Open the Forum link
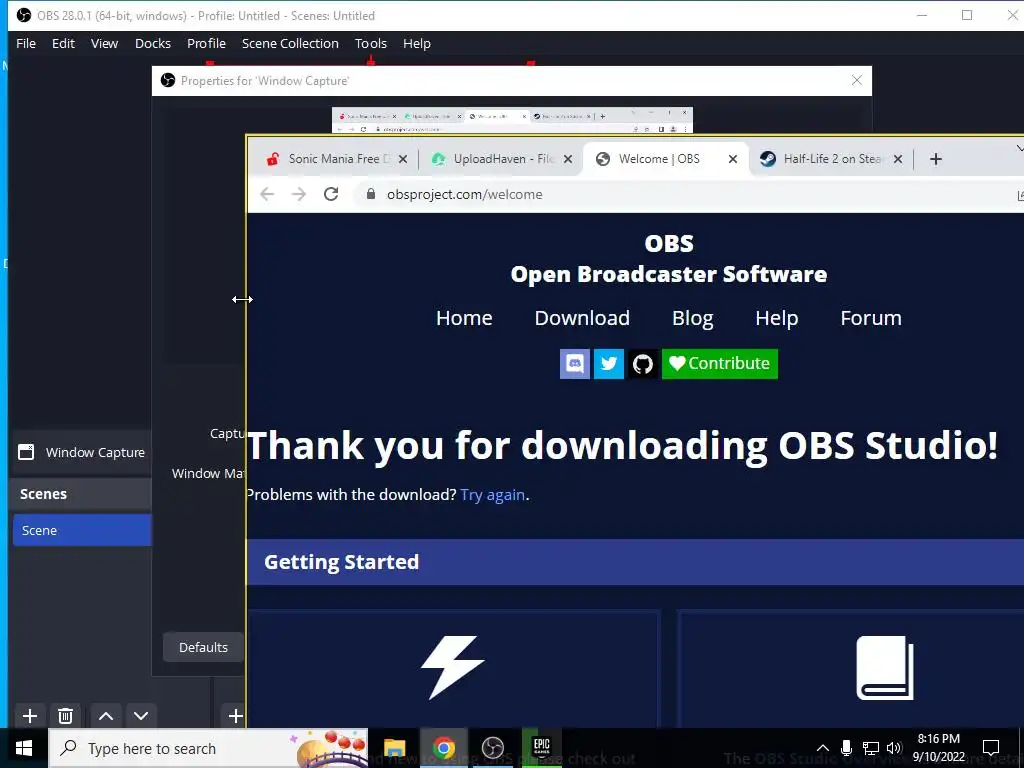1024x768 pixels. click(871, 318)
